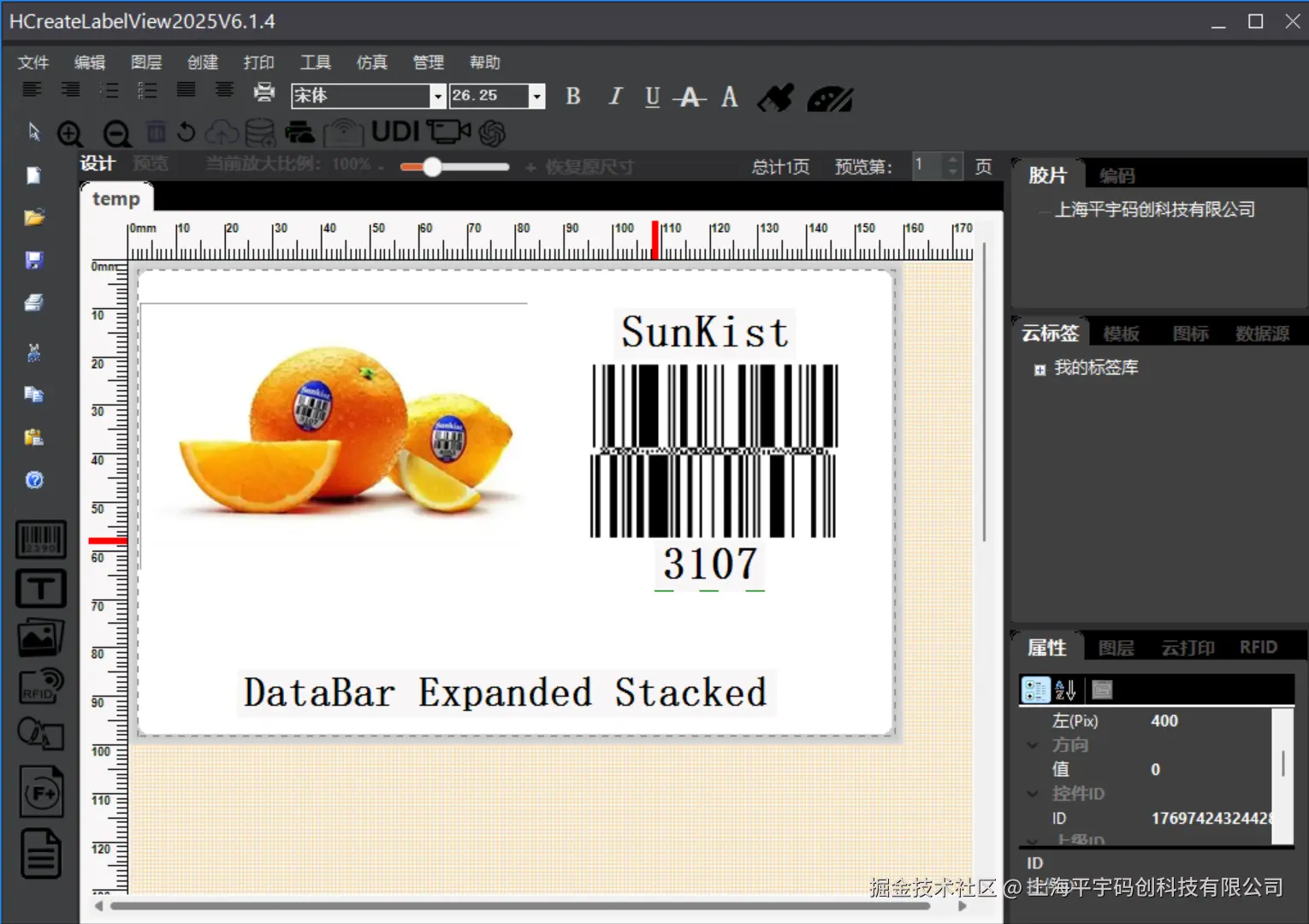
Task: Toggle strikethrough text formatting
Action: coord(690,98)
